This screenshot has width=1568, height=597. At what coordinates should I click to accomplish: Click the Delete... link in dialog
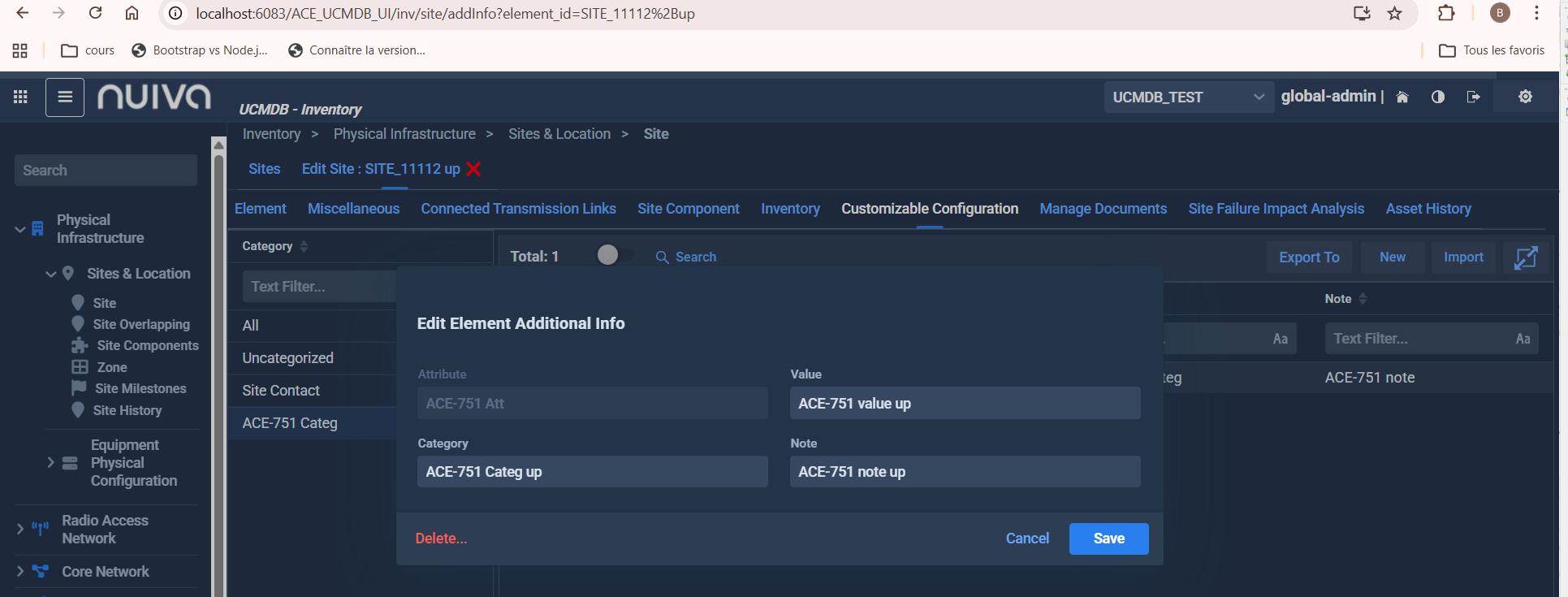click(441, 539)
